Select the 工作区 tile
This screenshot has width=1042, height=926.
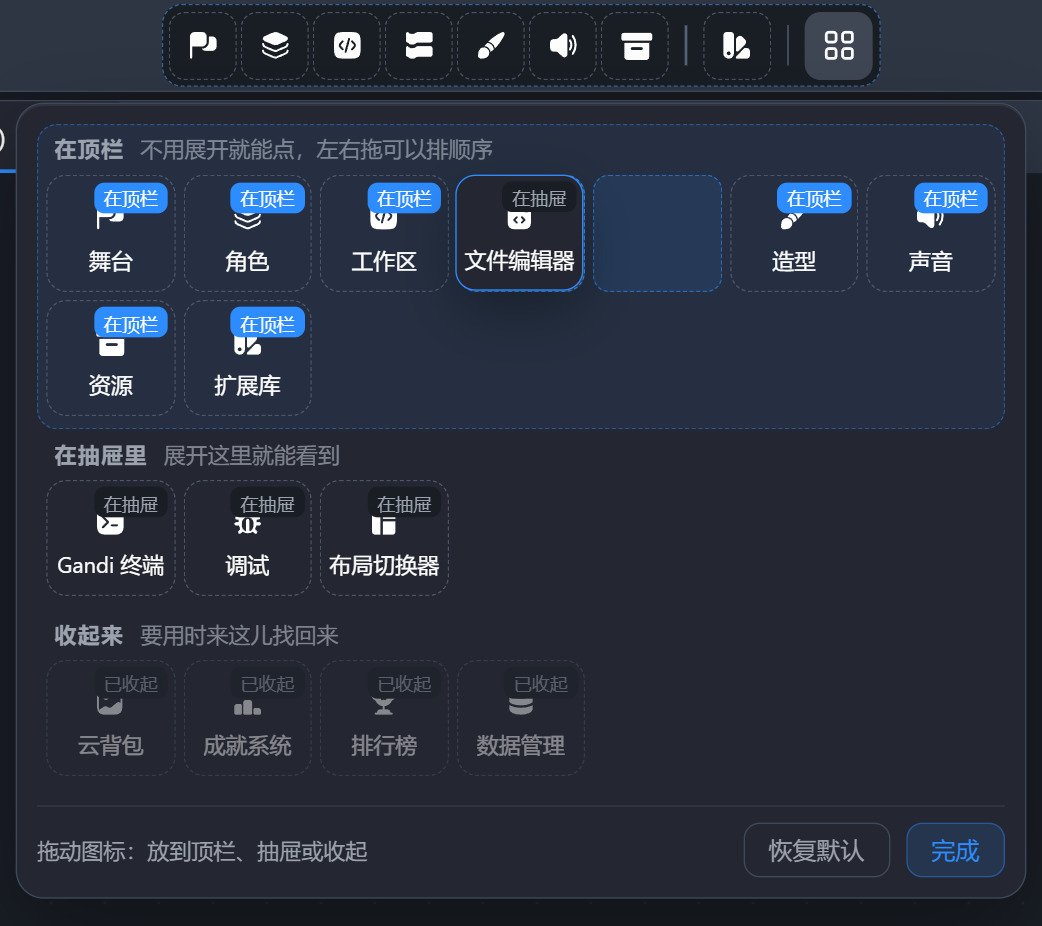click(x=384, y=233)
